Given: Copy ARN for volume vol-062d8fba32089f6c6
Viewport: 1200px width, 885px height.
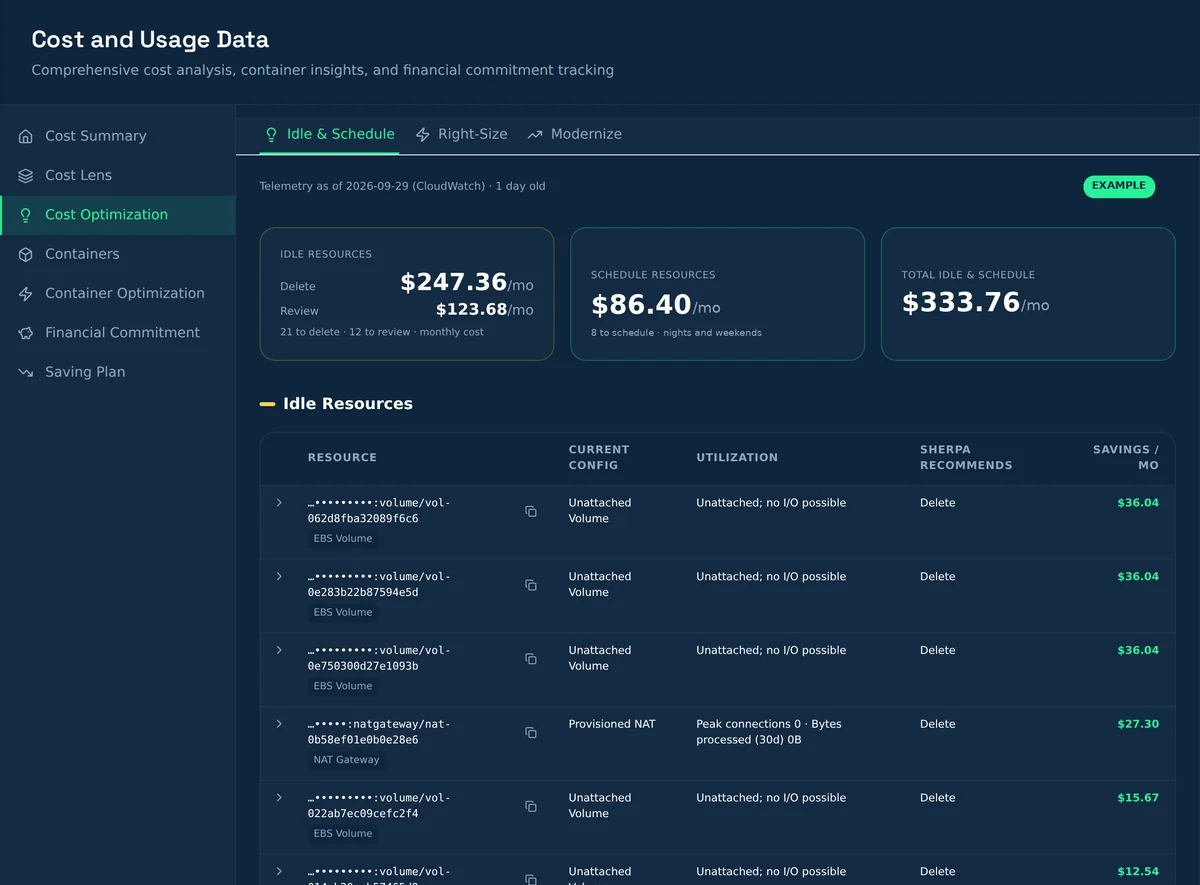Looking at the screenshot, I should (531, 511).
